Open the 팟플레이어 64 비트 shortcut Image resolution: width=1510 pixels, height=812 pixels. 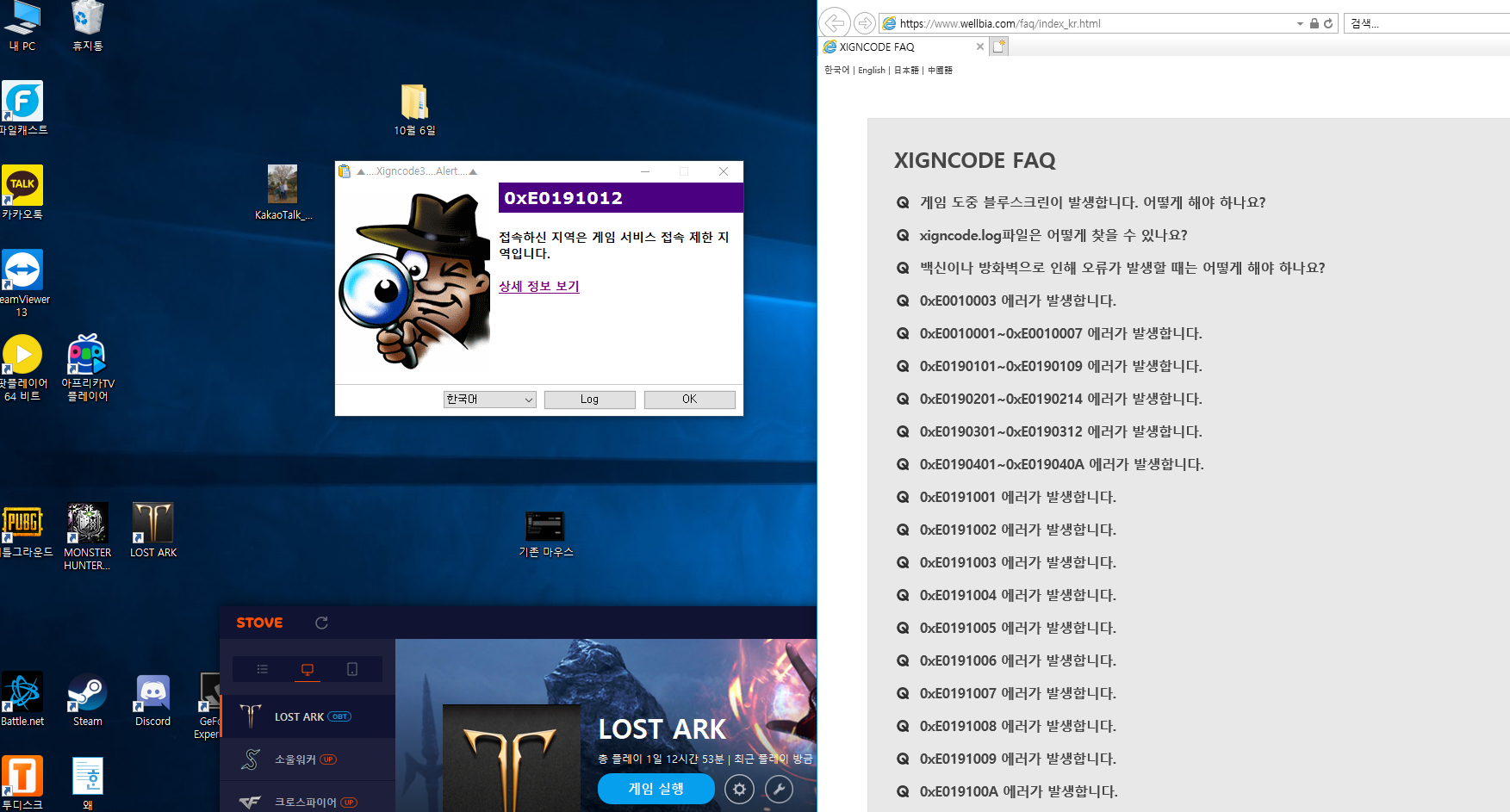tap(23, 368)
